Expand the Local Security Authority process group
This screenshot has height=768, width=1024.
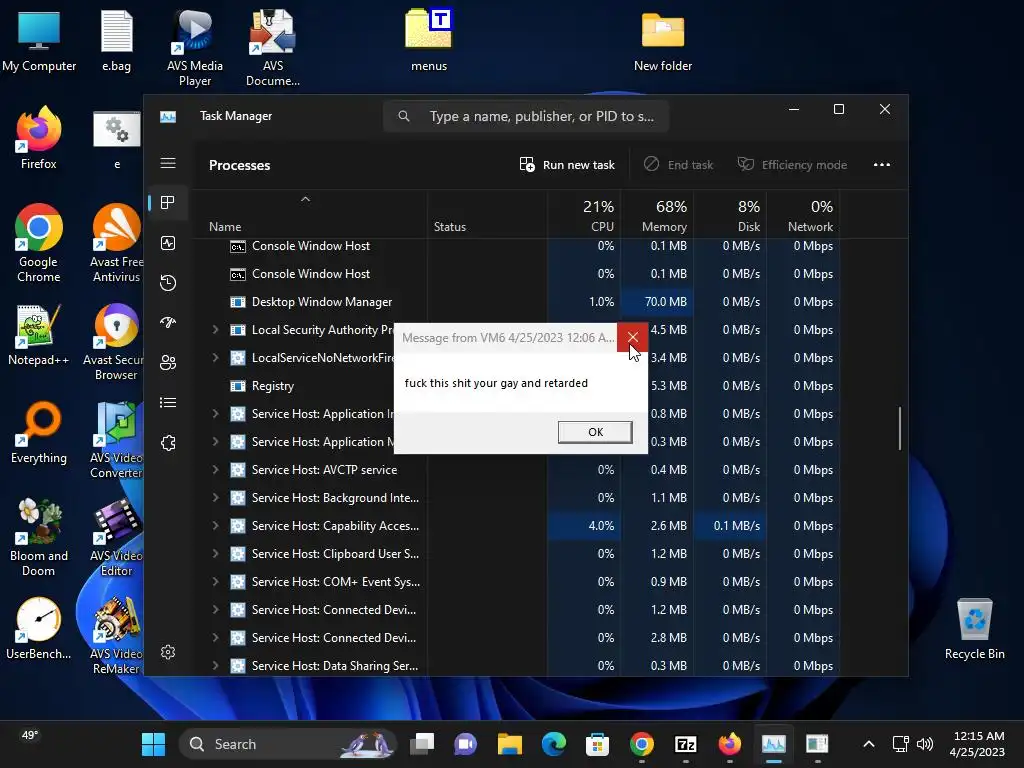pos(215,330)
